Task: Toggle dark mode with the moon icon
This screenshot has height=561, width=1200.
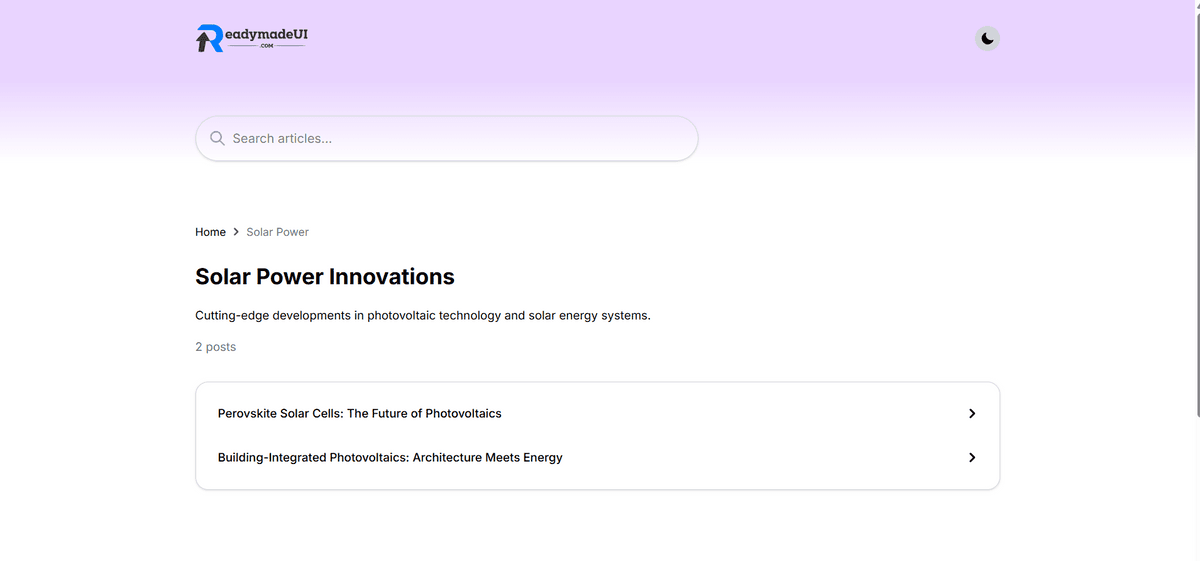Action: (x=987, y=38)
